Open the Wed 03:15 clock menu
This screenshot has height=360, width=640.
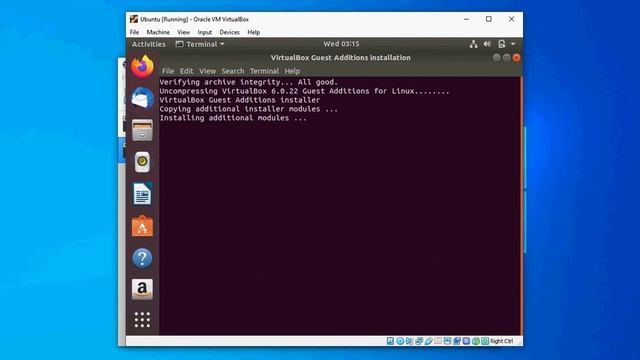(x=341, y=44)
